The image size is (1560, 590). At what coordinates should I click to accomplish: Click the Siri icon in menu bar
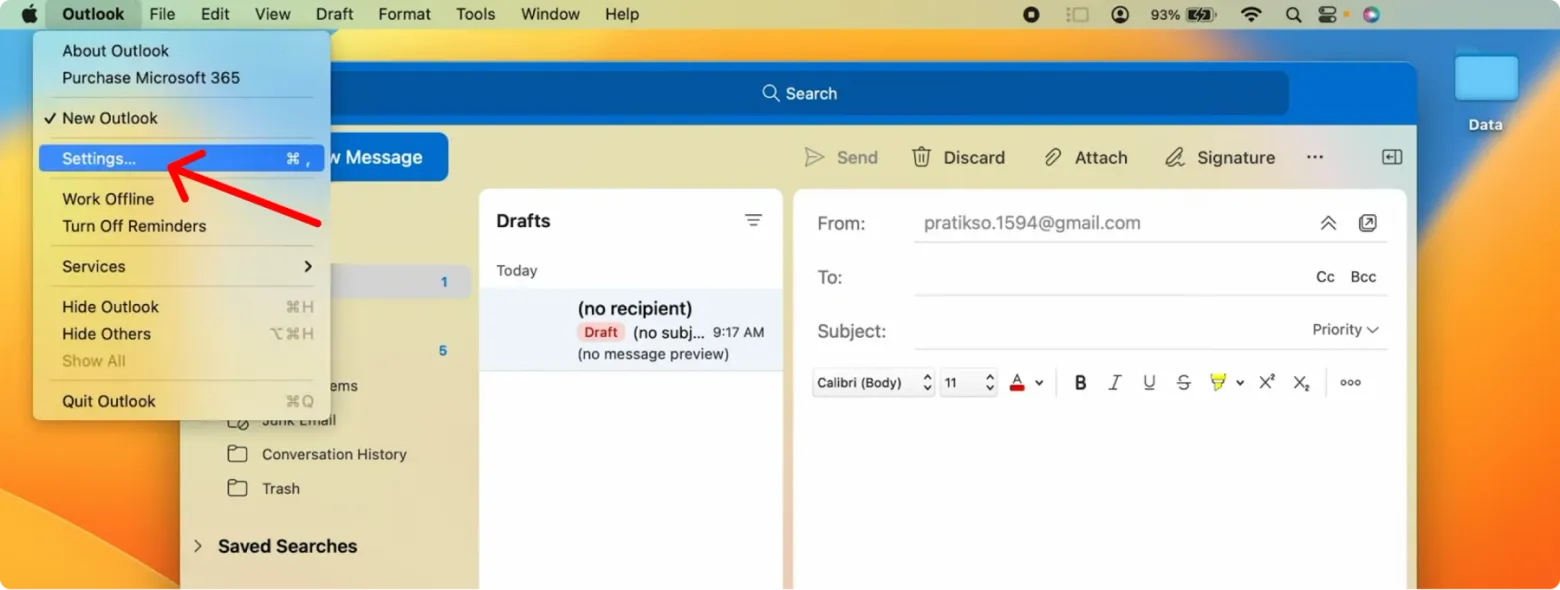pos(1371,14)
